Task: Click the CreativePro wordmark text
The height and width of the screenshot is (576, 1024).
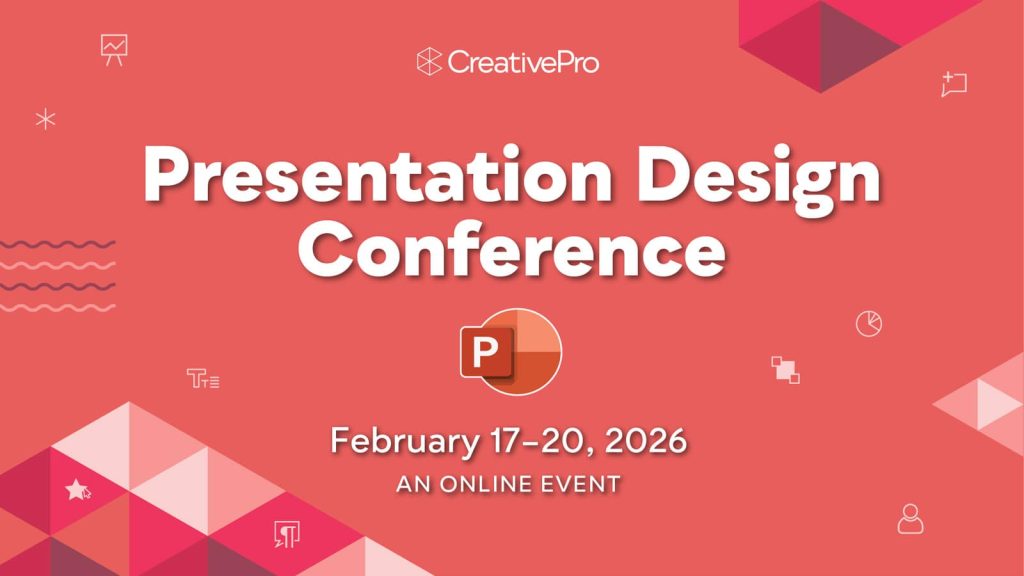Action: pos(523,62)
